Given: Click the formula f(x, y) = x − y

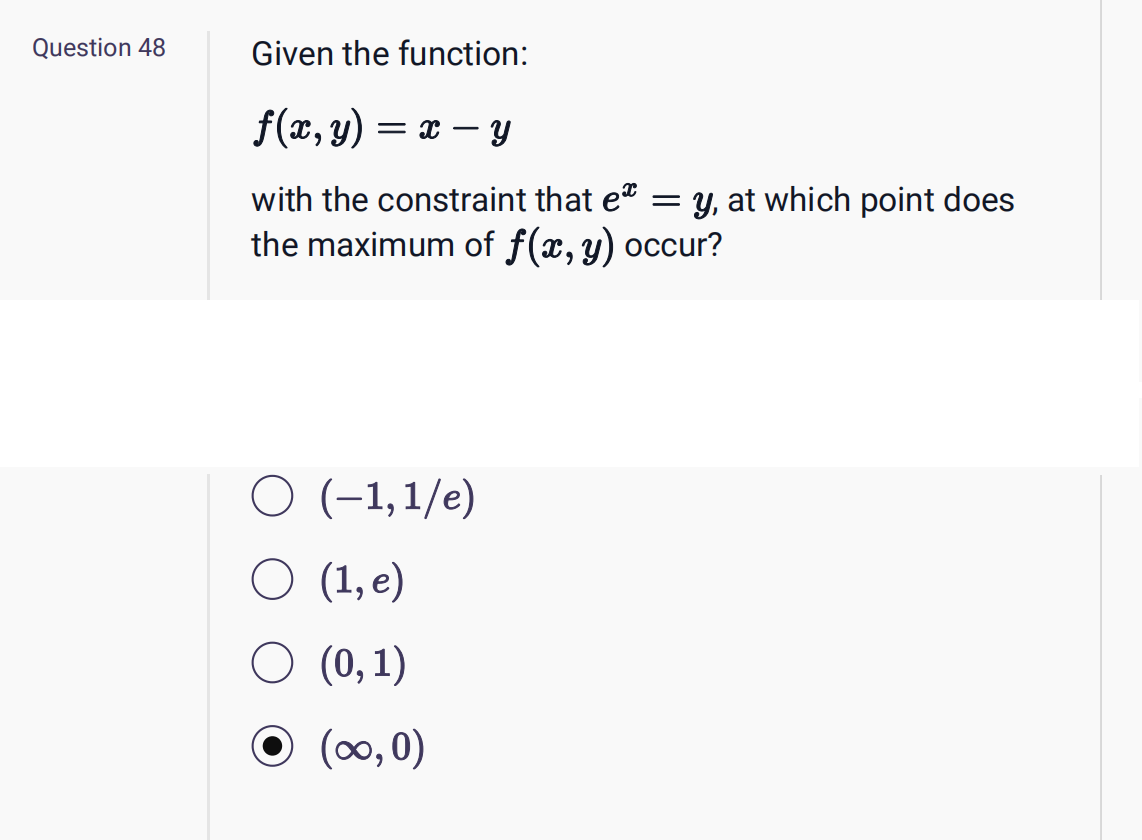Looking at the screenshot, I should 381,126.
